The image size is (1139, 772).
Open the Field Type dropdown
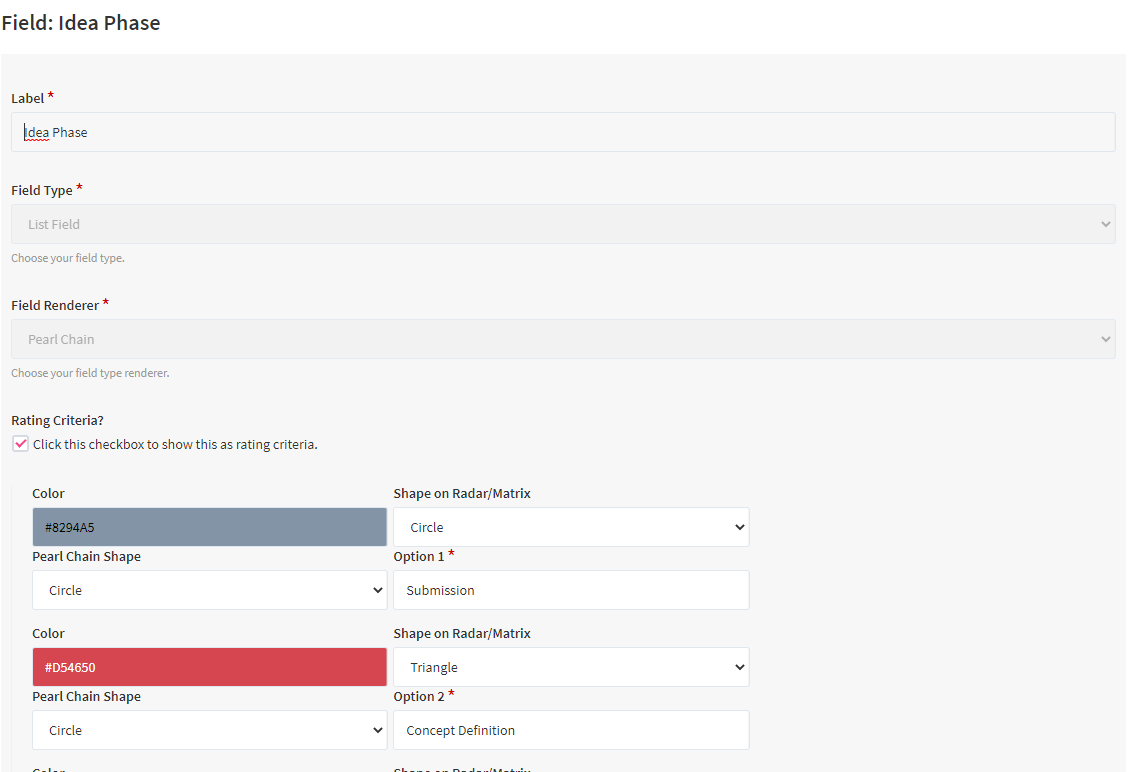coord(562,224)
